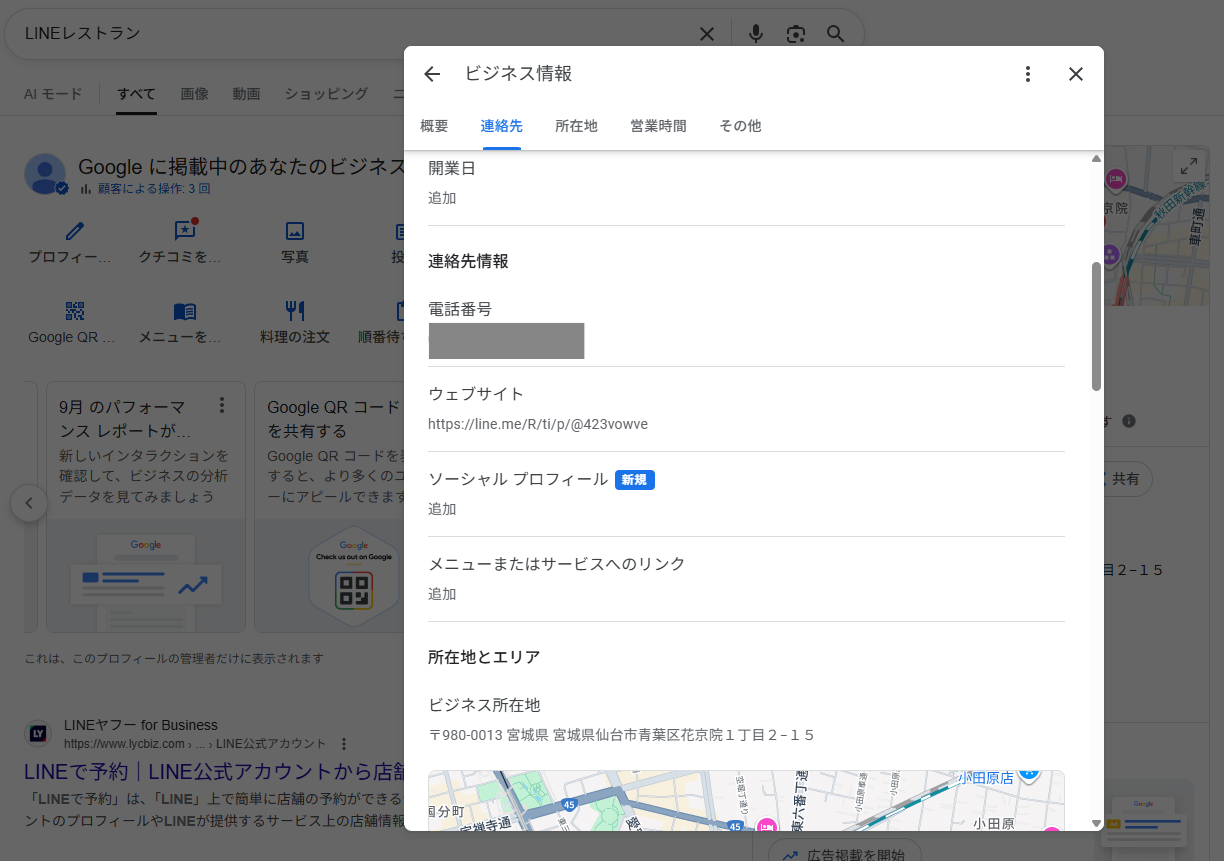
Task: Click the 料理の注文 fork and knife icon
Action: pos(295,311)
